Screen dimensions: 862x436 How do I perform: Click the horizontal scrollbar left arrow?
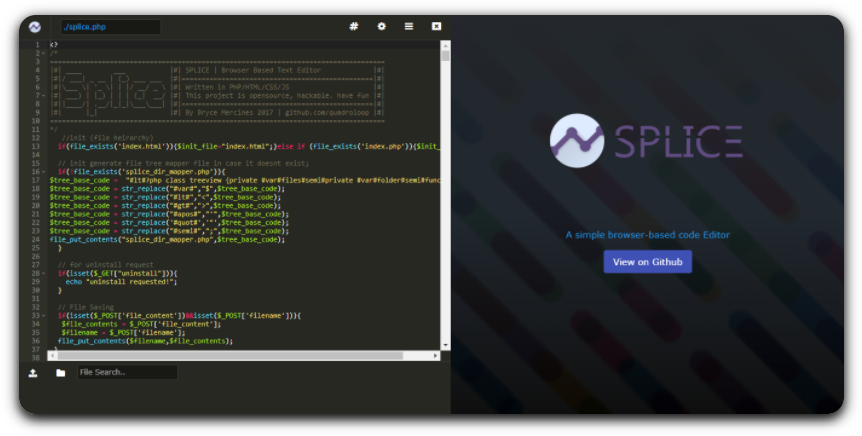click(52, 356)
